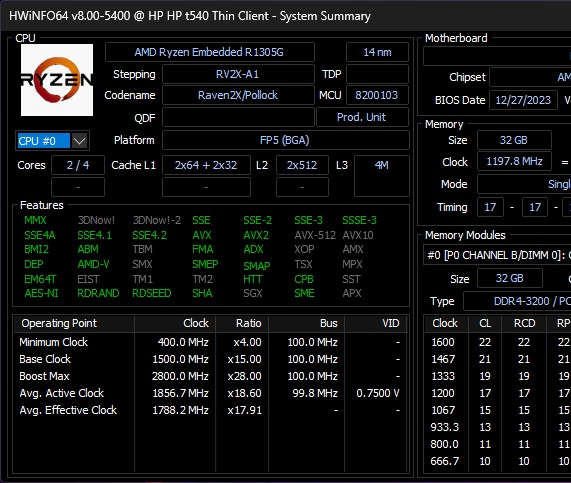The width and height of the screenshot is (571, 483).
Task: Click the SMAP feature label
Action: (x=257, y=266)
